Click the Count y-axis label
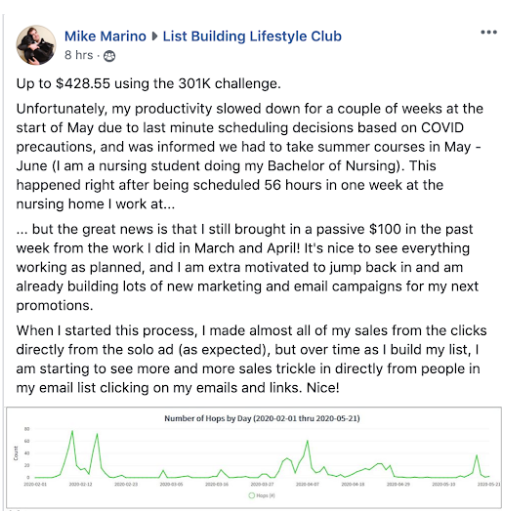This screenshot has width=505, height=511. 16,454
